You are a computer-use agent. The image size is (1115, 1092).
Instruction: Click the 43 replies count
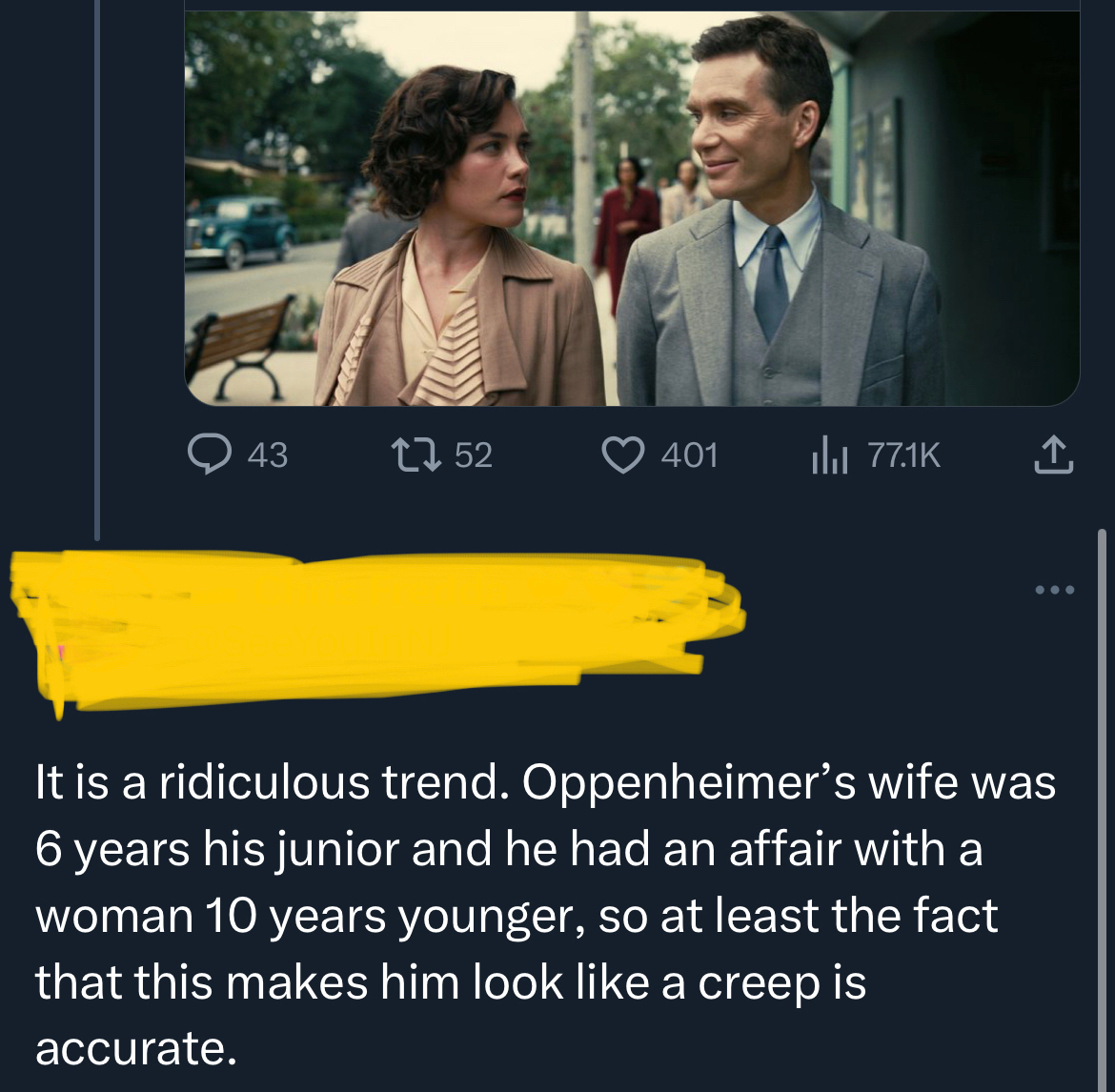pos(267,455)
